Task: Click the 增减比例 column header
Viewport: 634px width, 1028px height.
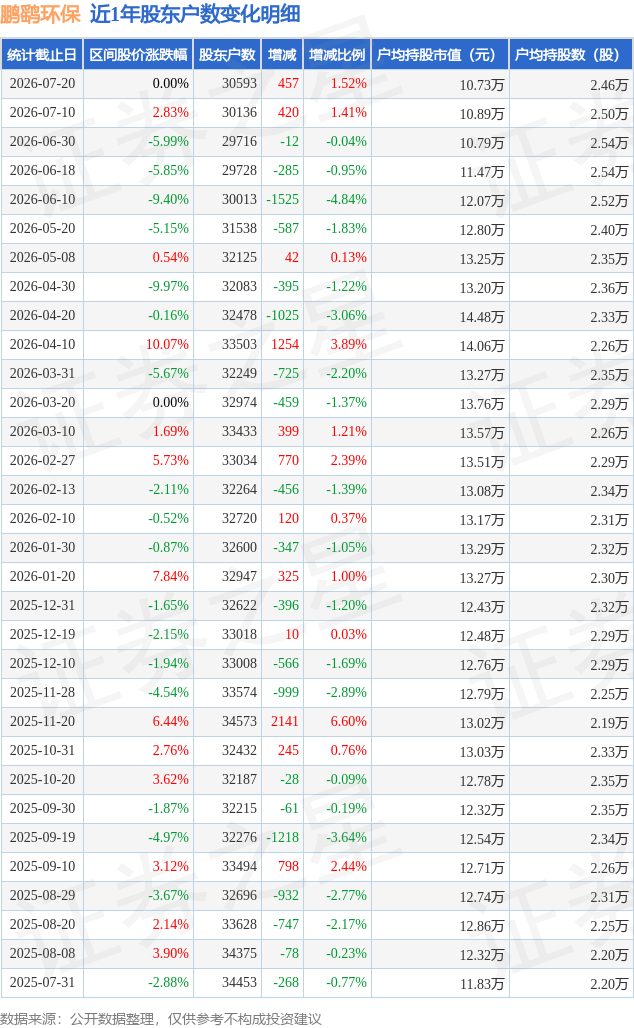Action: [x=337, y=55]
